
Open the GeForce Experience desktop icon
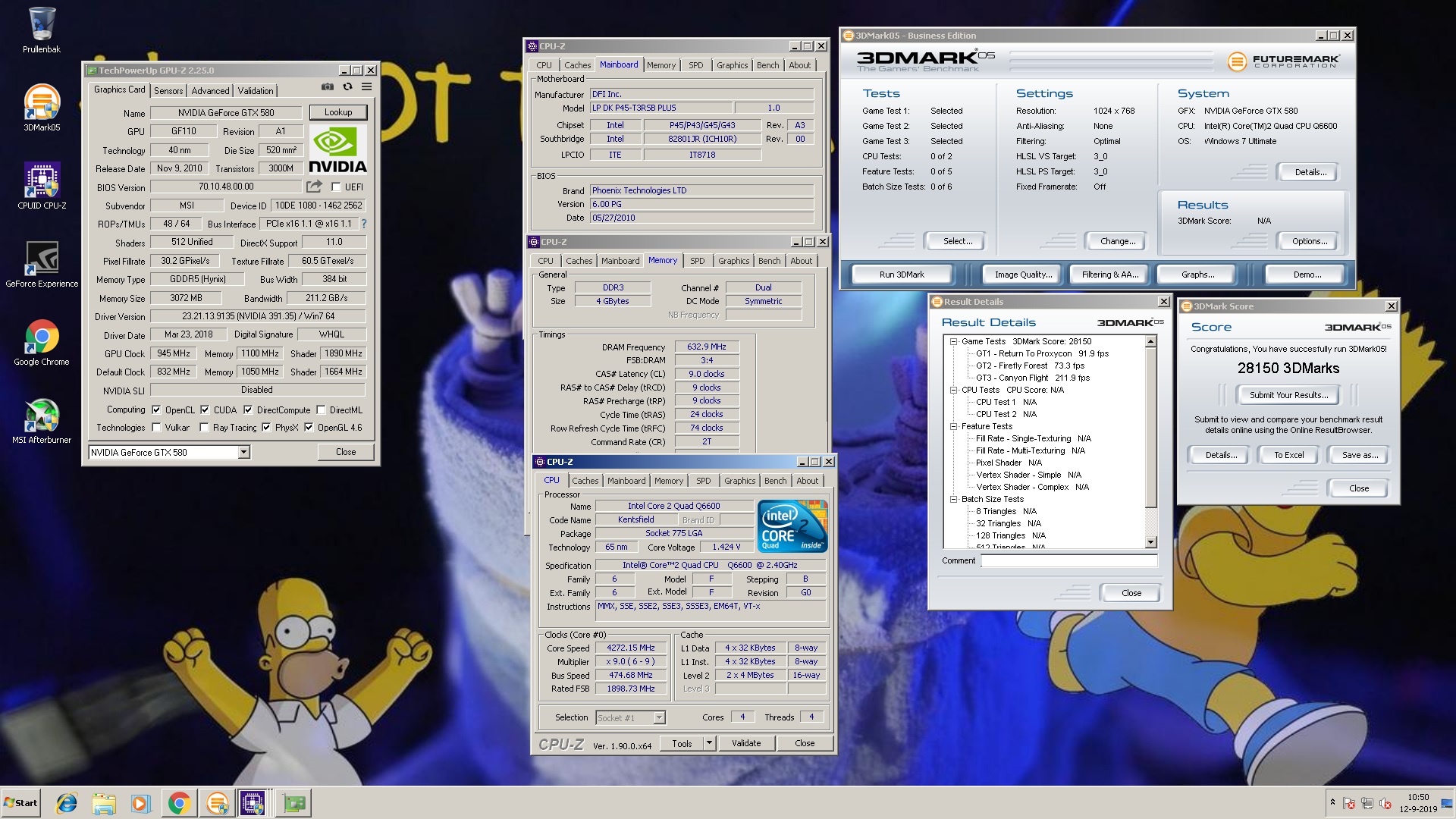tap(42, 264)
